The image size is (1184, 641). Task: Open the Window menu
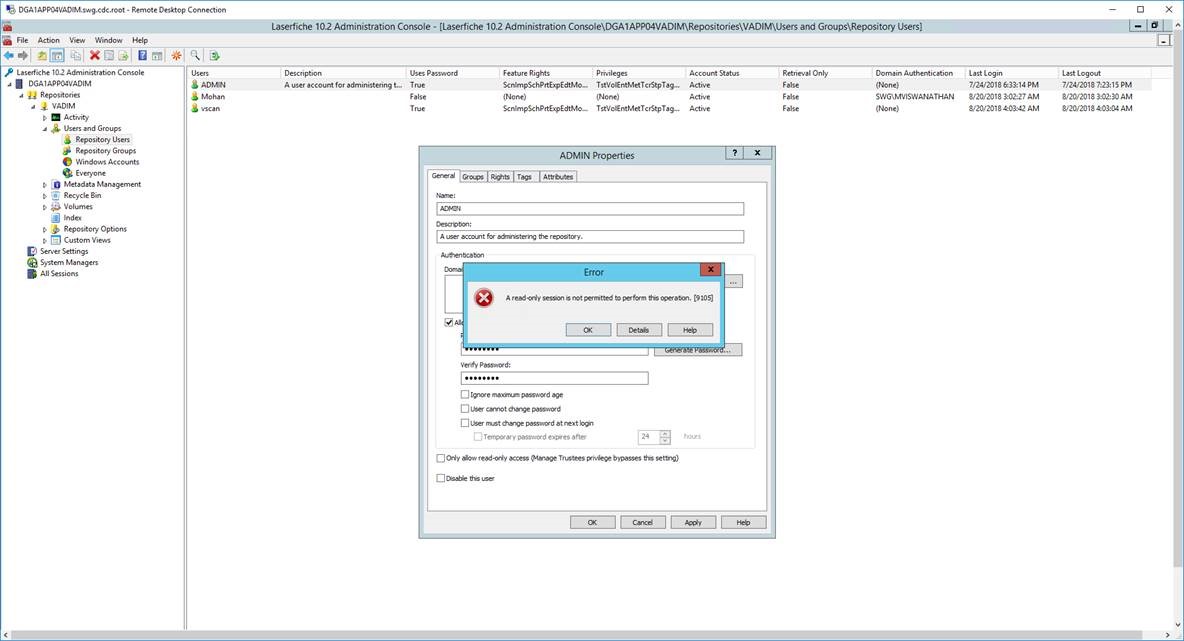[x=108, y=41]
